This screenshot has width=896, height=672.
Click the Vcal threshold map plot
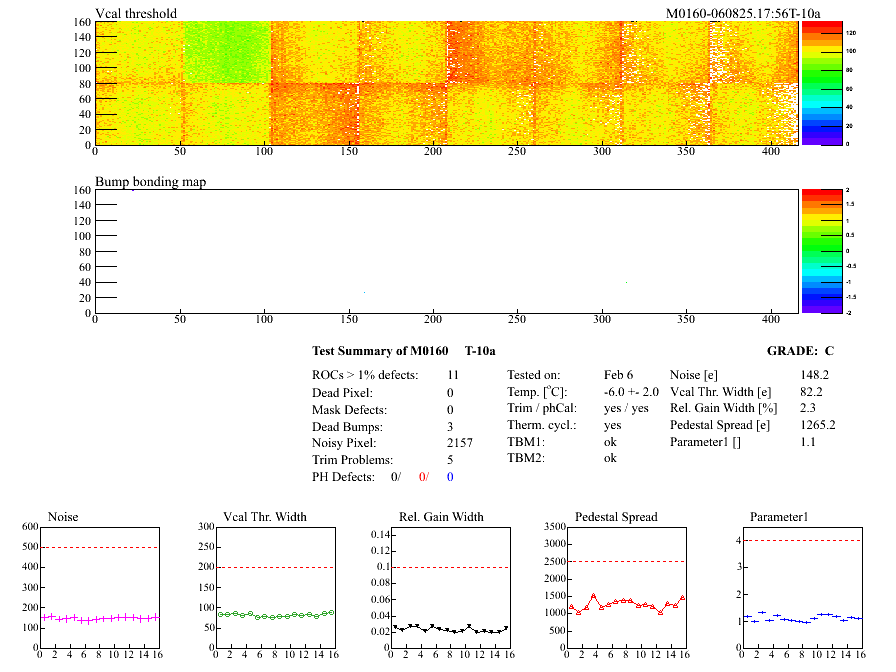(x=446, y=83)
